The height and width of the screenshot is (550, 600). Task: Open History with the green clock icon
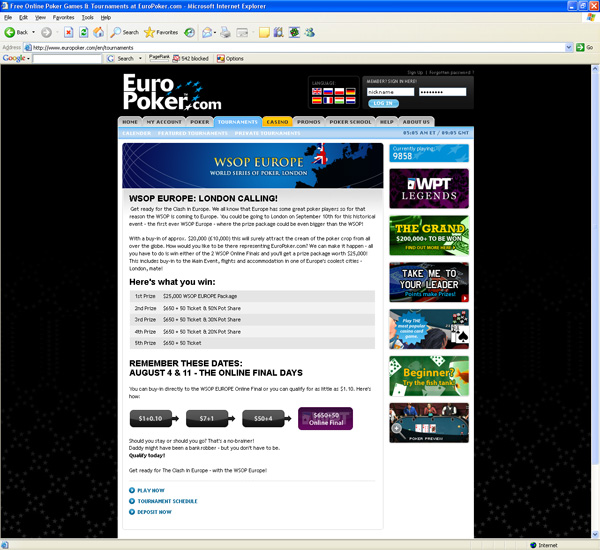[189, 33]
